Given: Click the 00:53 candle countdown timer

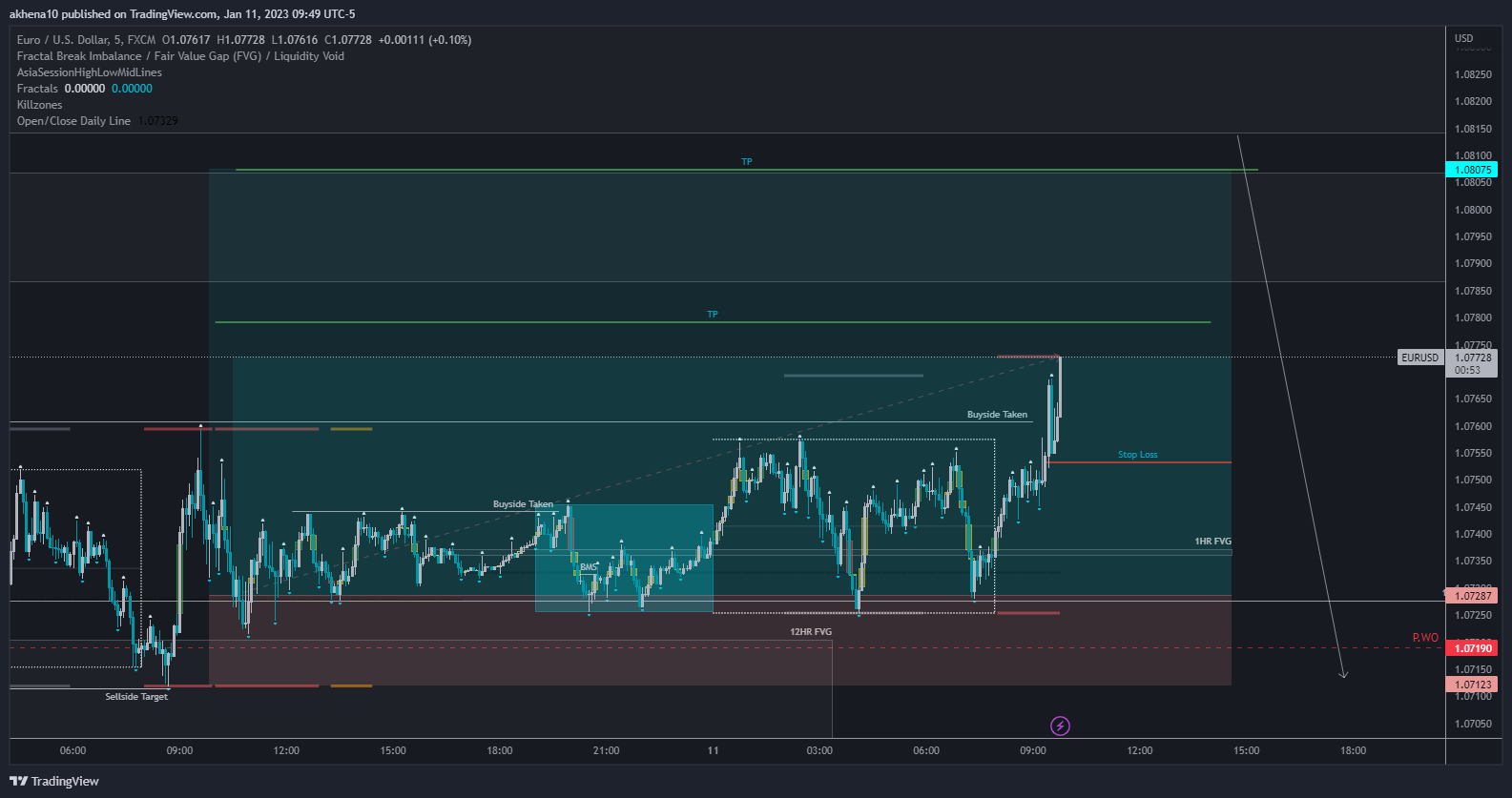Looking at the screenshot, I should click(1467, 370).
